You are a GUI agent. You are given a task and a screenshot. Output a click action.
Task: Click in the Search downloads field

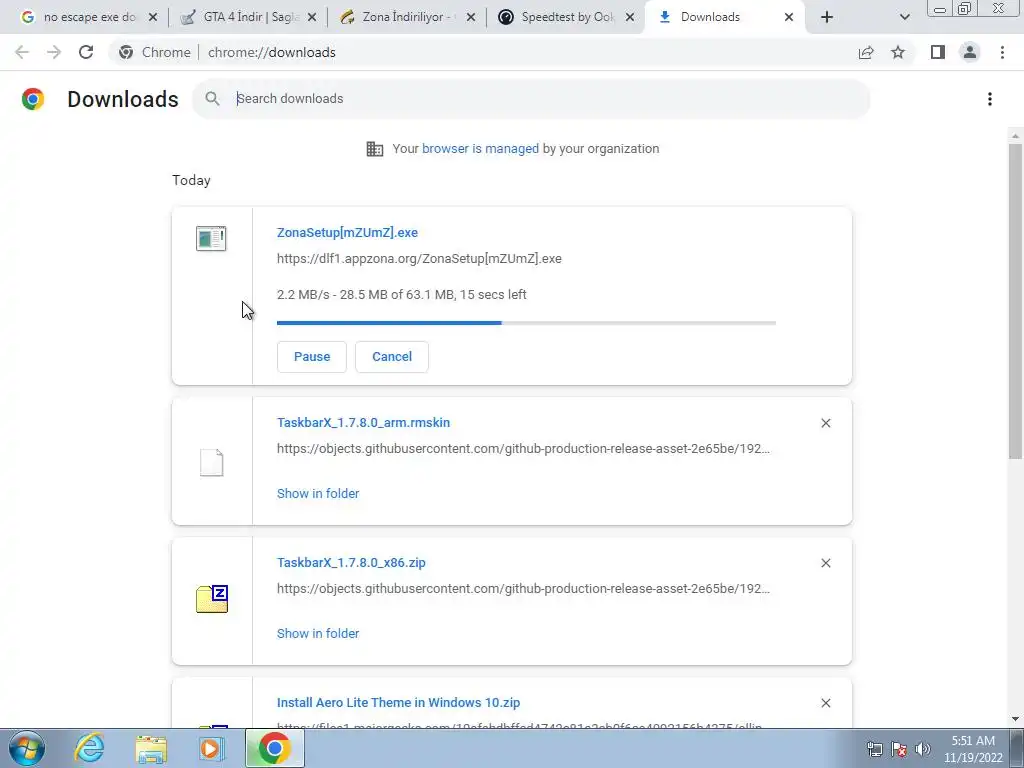click(531, 99)
